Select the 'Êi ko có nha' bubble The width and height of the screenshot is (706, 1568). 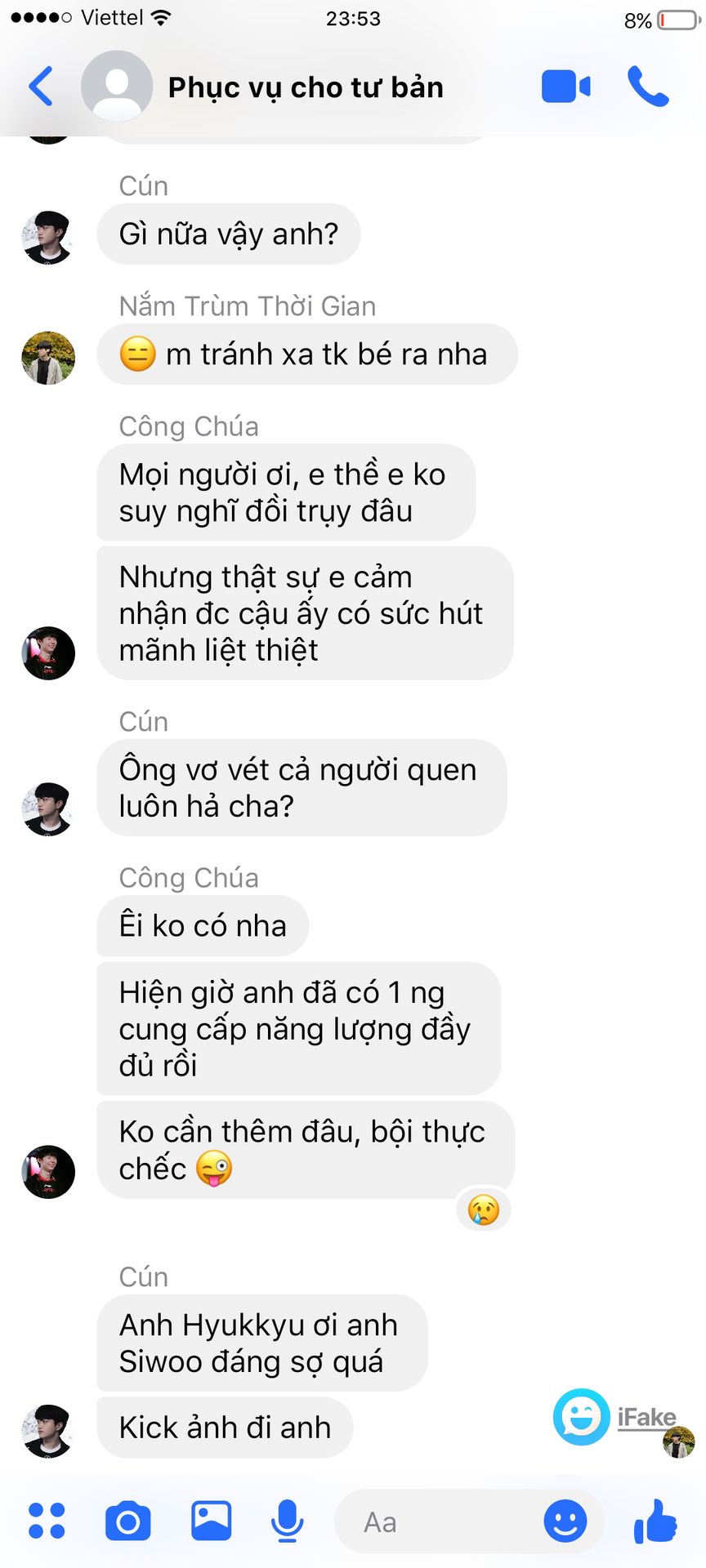point(203,926)
